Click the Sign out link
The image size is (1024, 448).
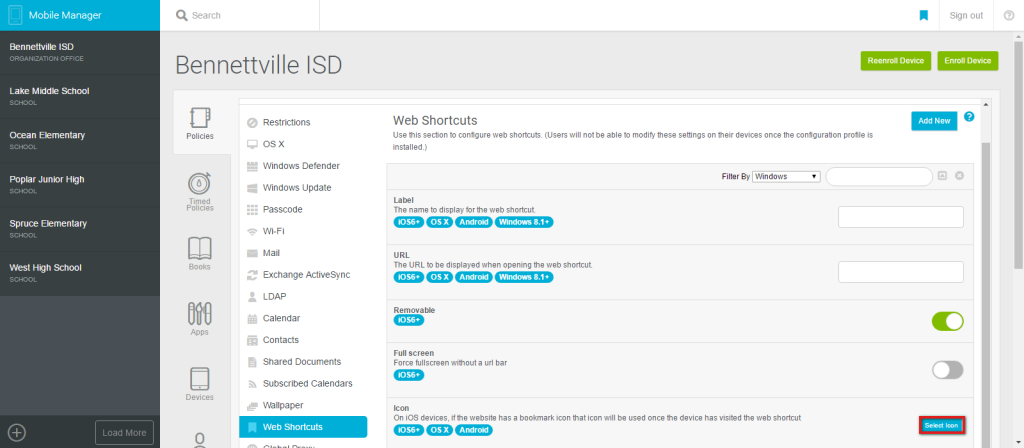click(x=966, y=16)
